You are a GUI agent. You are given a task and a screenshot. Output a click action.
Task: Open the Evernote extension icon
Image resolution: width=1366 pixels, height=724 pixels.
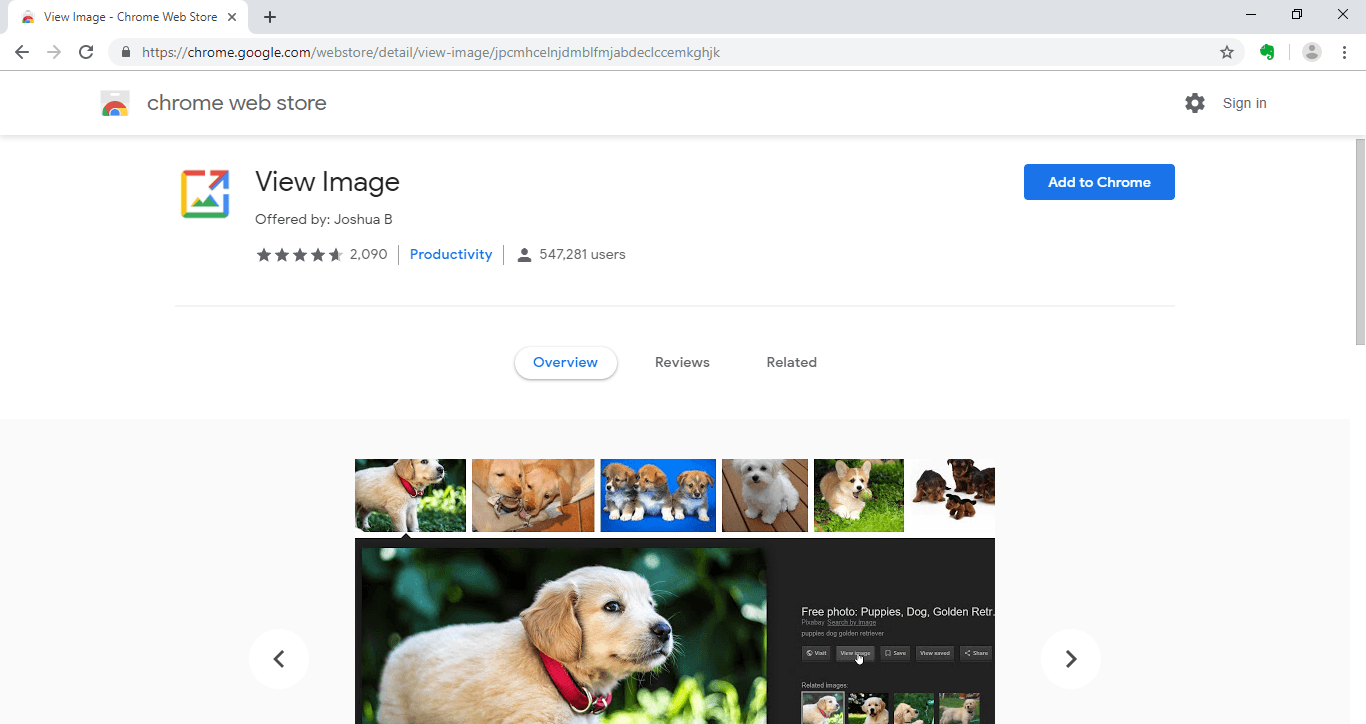pyautogui.click(x=1267, y=52)
